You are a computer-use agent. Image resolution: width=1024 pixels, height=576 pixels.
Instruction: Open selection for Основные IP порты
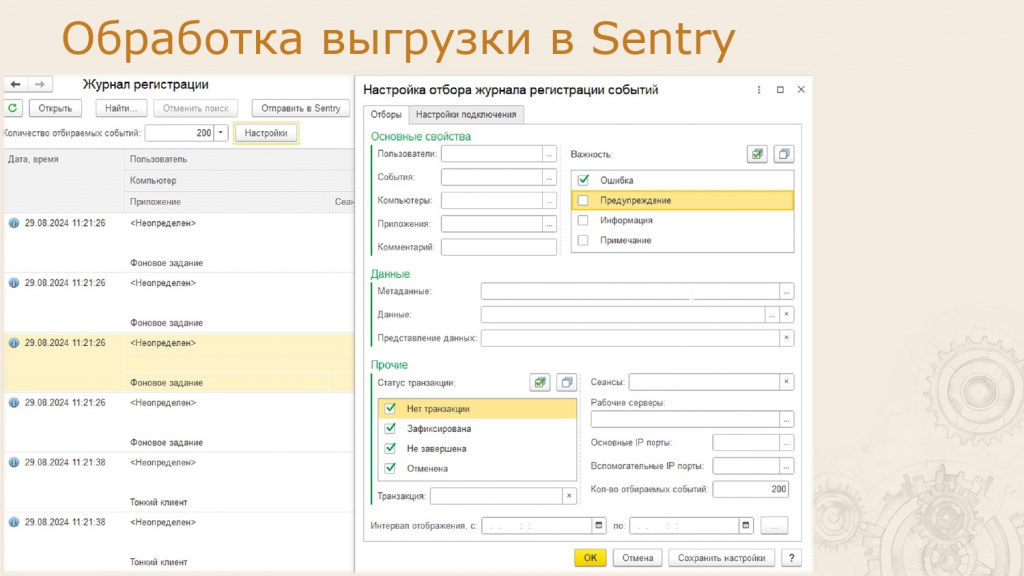point(786,443)
